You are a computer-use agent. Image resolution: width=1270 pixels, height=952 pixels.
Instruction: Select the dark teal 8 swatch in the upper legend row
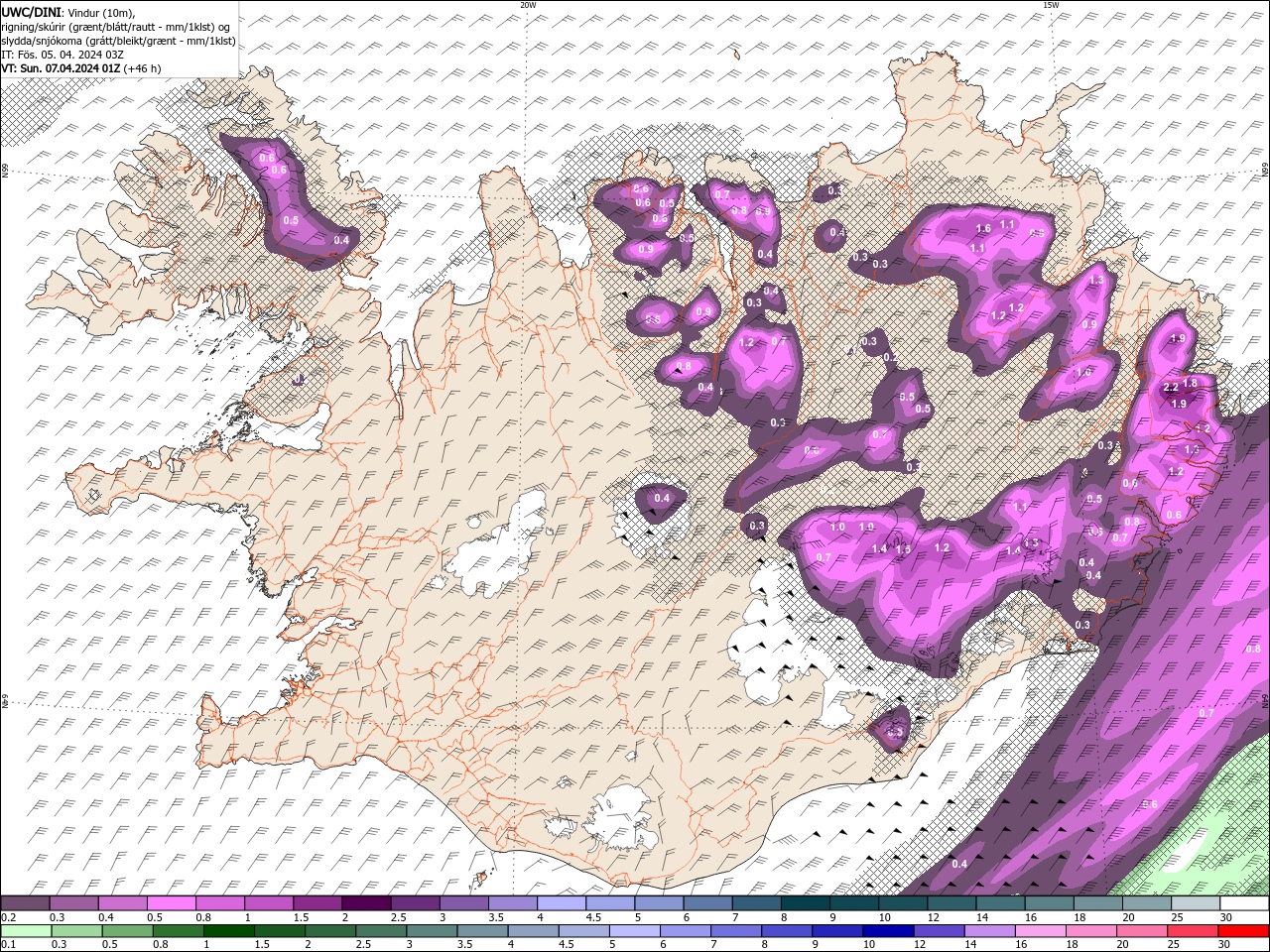click(806, 903)
